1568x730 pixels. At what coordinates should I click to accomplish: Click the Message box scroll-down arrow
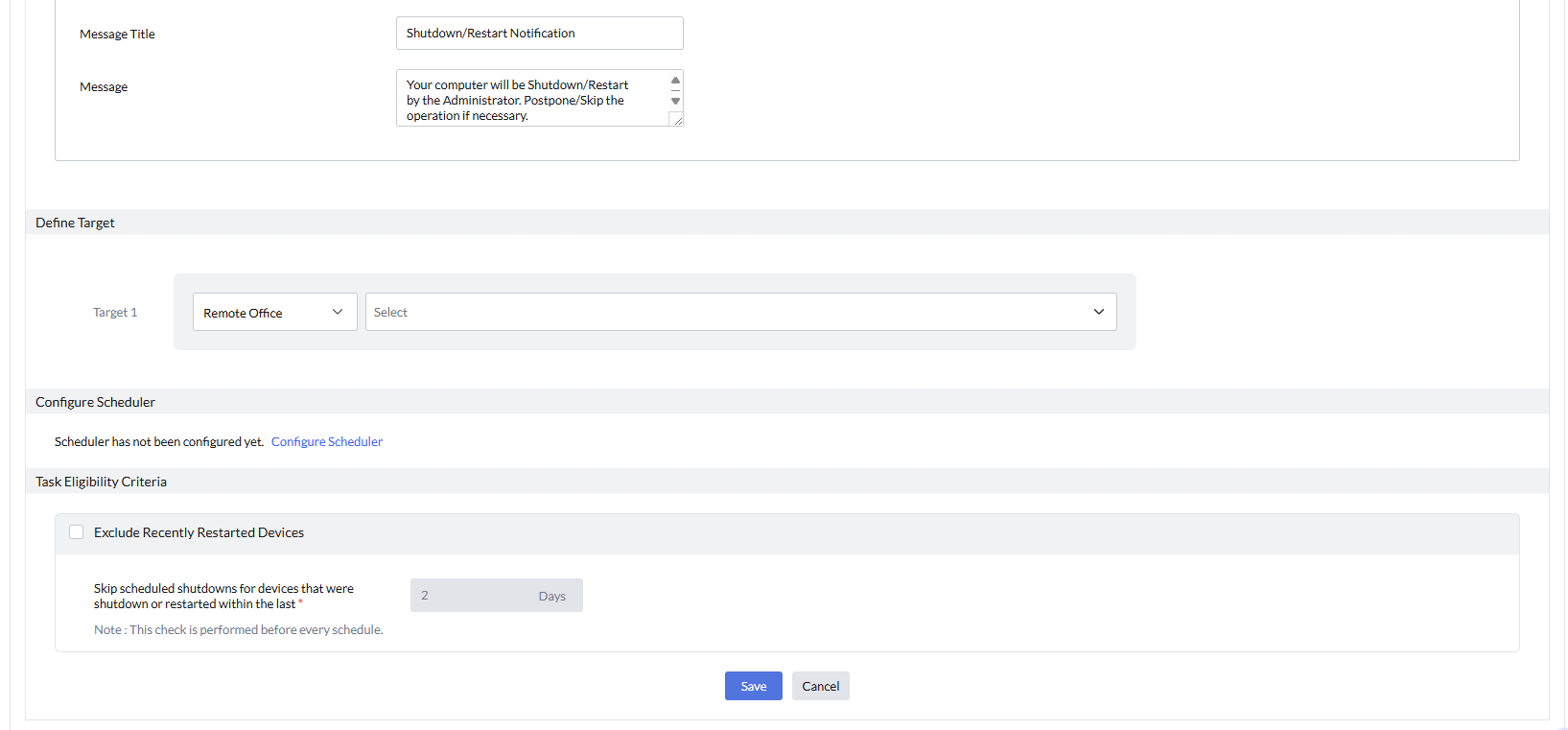pos(675,101)
